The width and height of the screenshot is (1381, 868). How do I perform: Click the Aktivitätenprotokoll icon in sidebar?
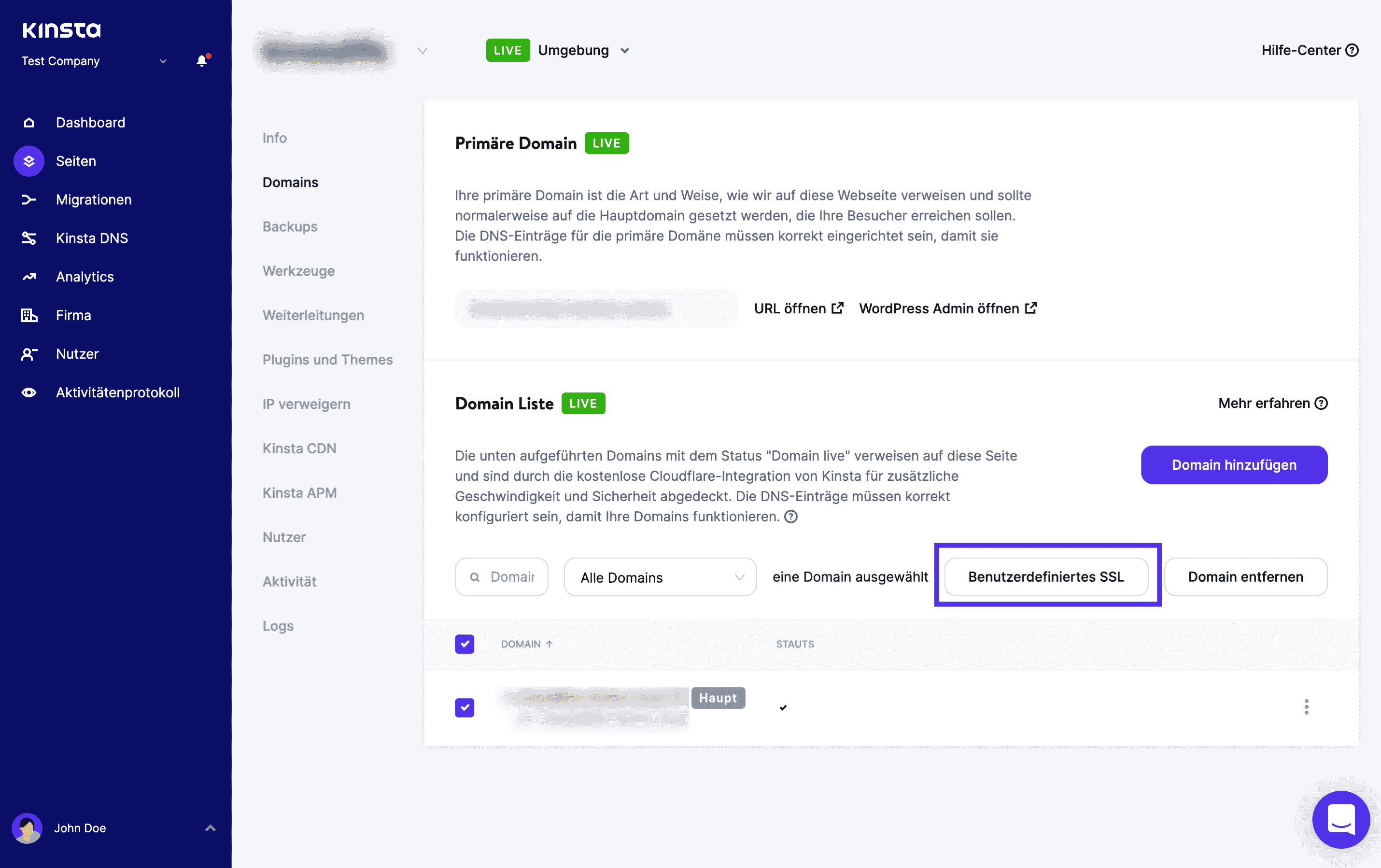coord(30,392)
